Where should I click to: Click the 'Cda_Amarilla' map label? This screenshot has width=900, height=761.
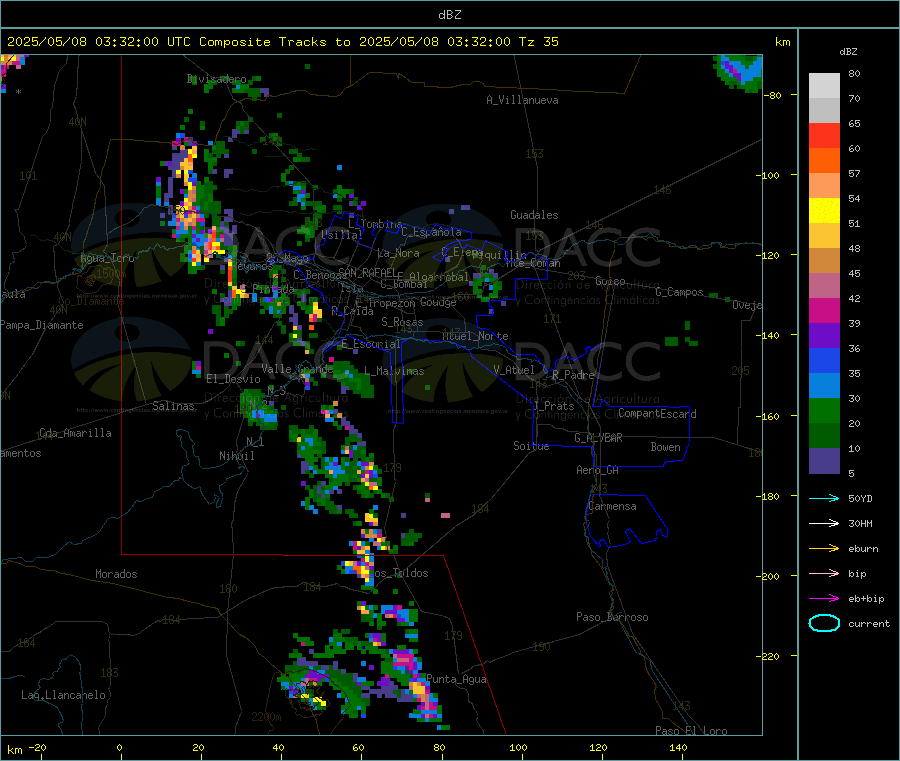pos(75,433)
